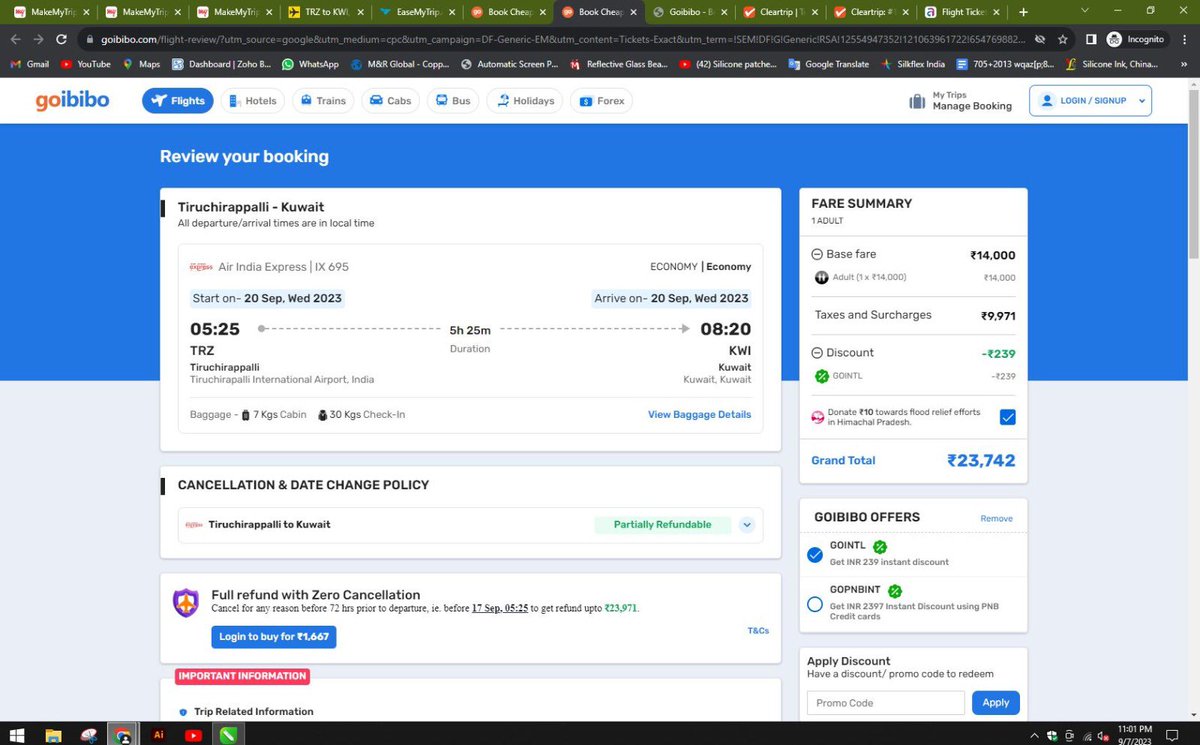Click the Zero Cancellation shield icon
Screen dimensions: 1200x745
[x=186, y=602]
